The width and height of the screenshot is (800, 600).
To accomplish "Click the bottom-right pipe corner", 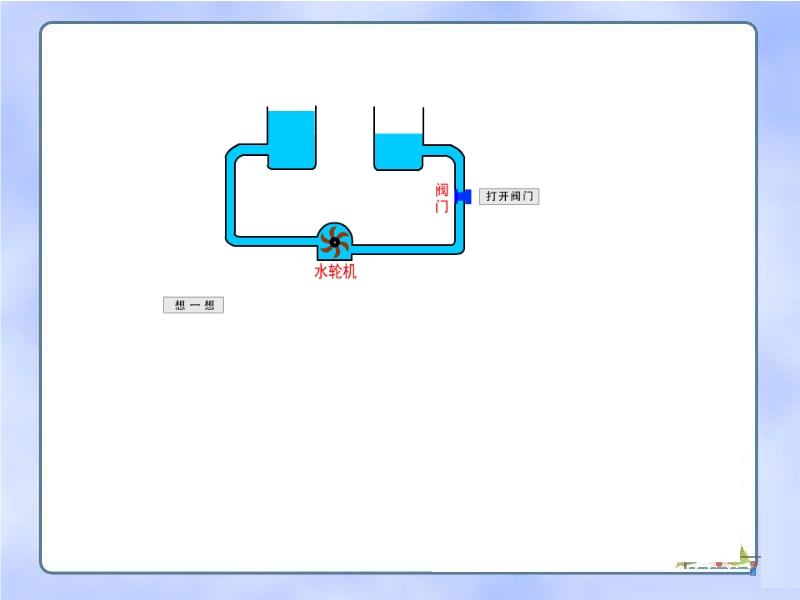I will coord(460,246).
